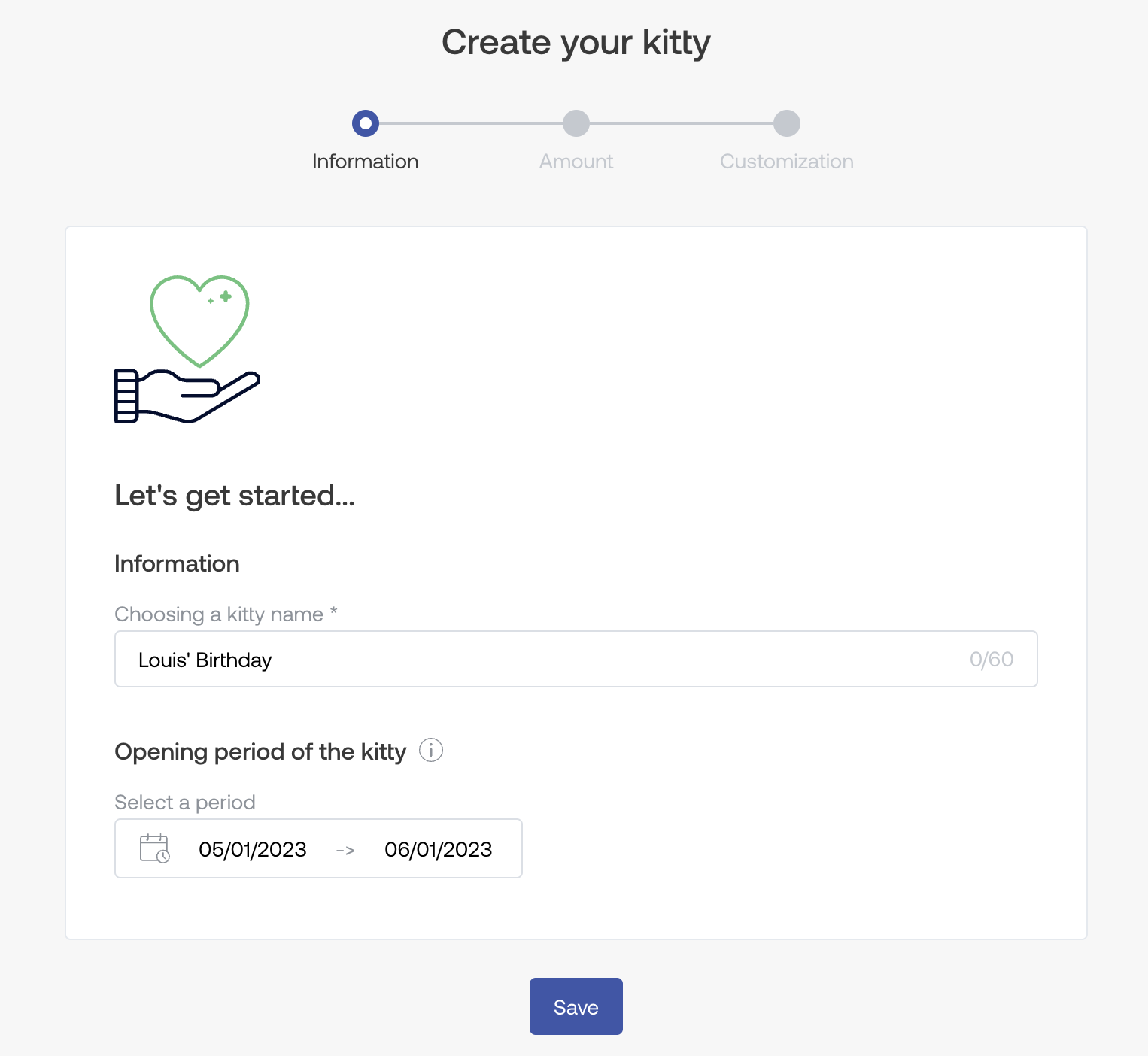Click the "Let's get started..." heading
1148x1056 pixels.
235,496
